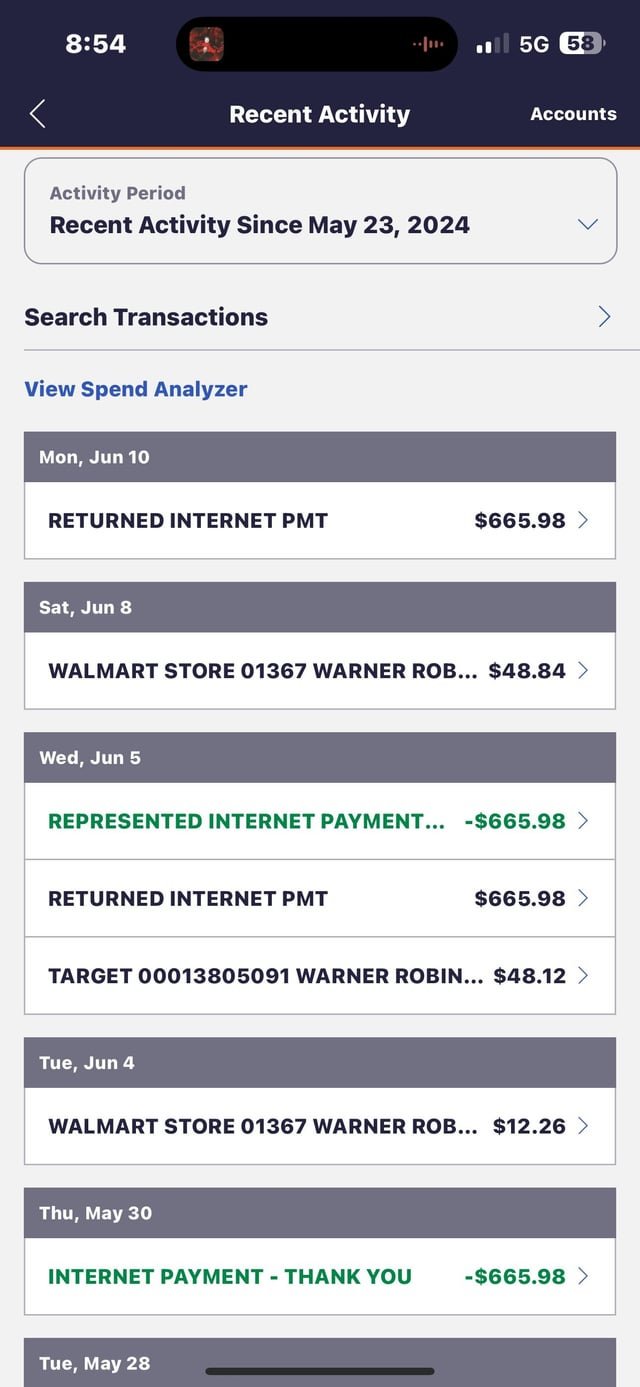
Task: Open Jun 4 Walmart $12.26 transaction
Action: tap(320, 1126)
